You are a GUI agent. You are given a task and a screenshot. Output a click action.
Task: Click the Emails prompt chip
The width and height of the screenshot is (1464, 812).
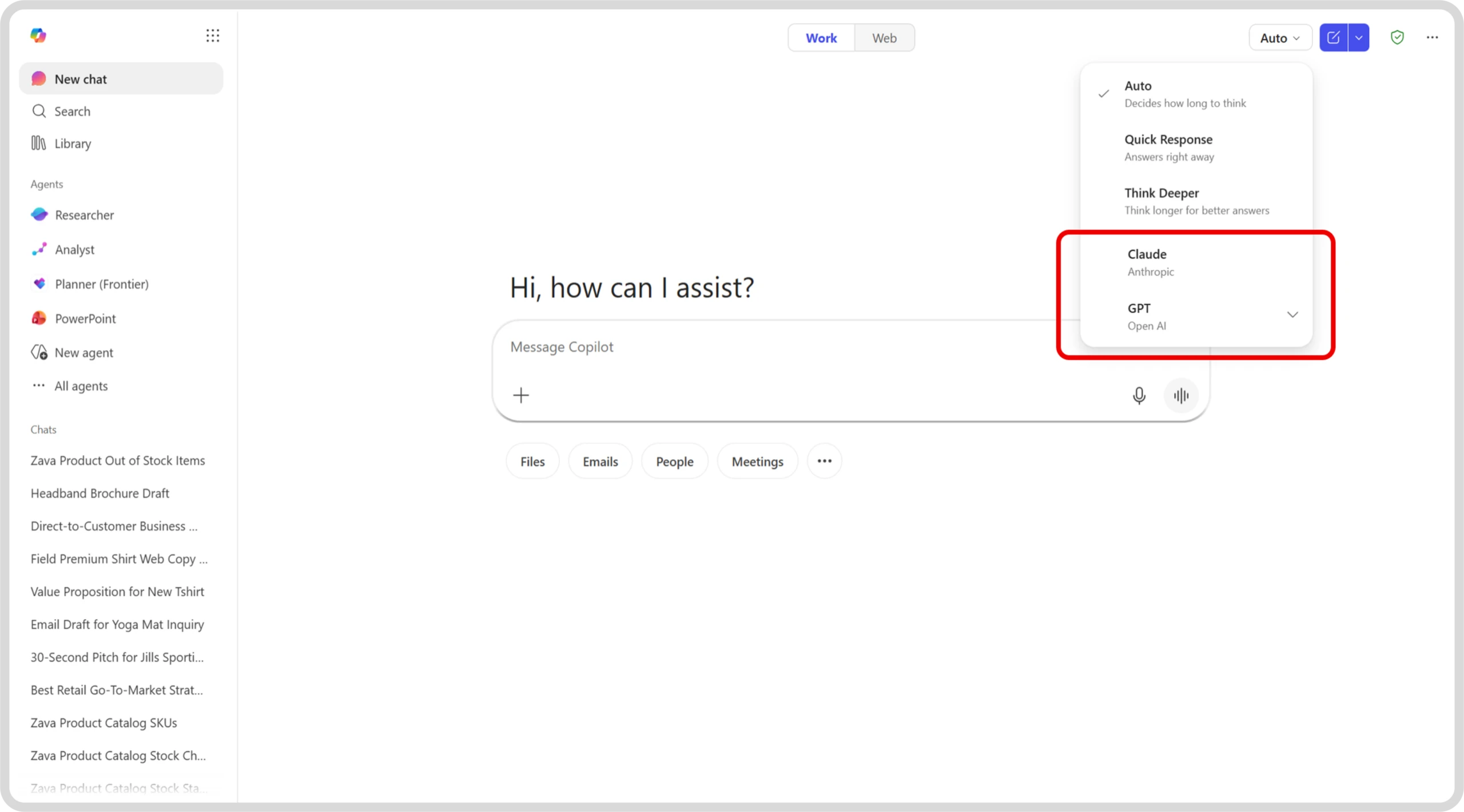click(x=600, y=461)
